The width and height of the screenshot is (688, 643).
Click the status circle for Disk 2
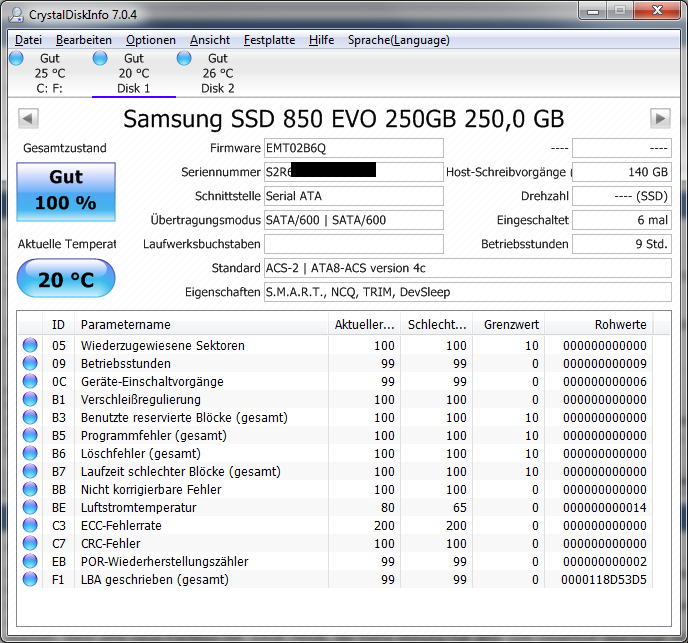pos(184,58)
